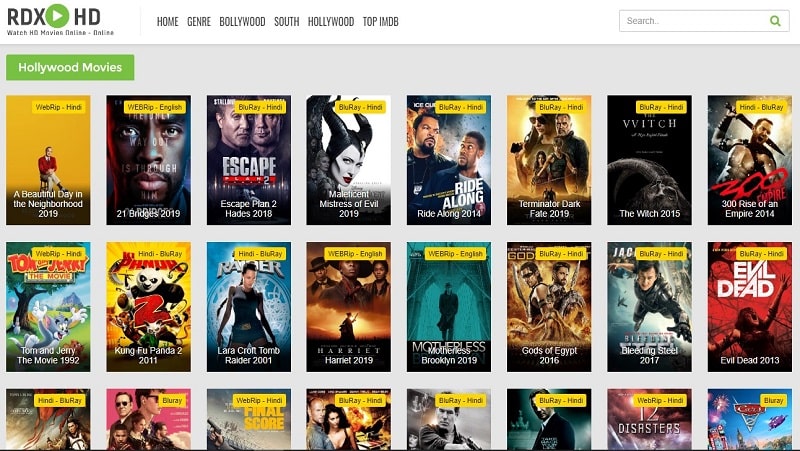Open the Terminator Dark Fate 2019 poster
This screenshot has width=800, height=451.
click(549, 160)
